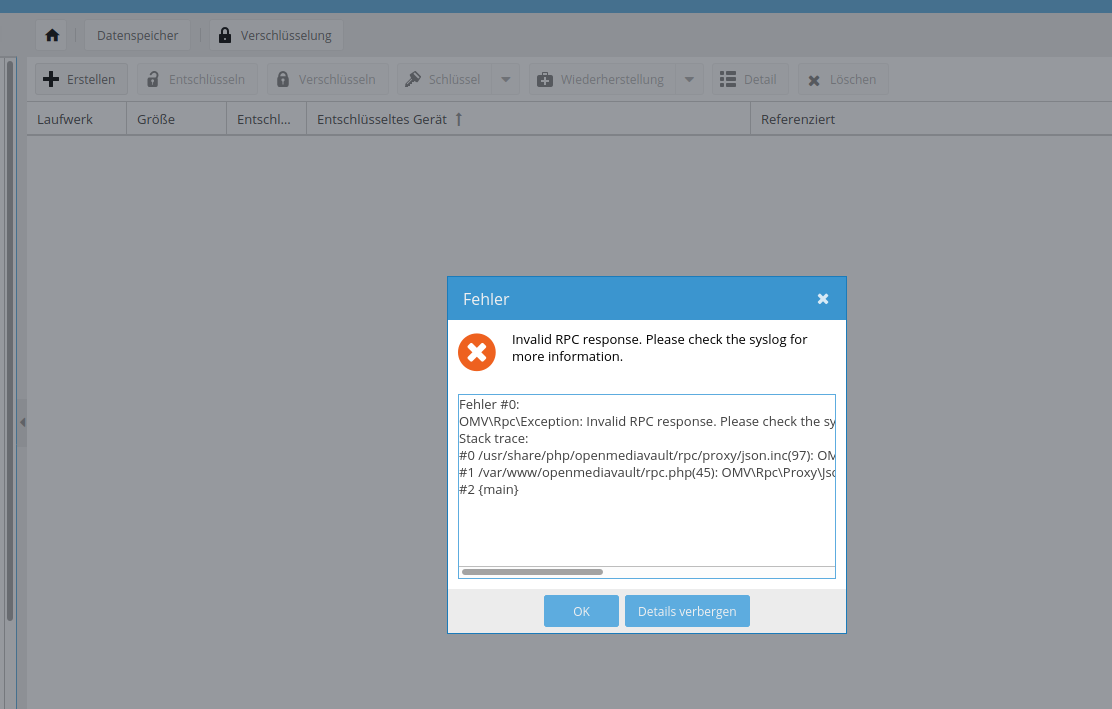Viewport: 1112px width, 709px height.
Task: Confirm the error with OK
Action: (581, 610)
